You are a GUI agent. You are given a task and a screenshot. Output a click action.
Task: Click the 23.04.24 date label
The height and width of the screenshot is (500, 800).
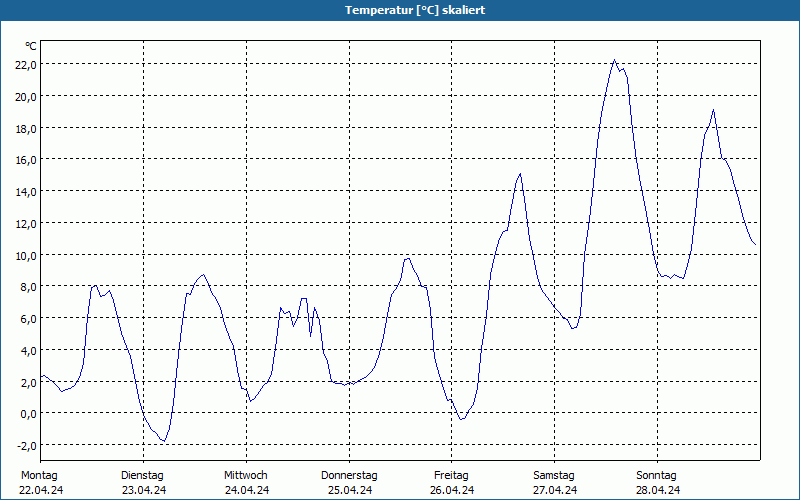(144, 490)
